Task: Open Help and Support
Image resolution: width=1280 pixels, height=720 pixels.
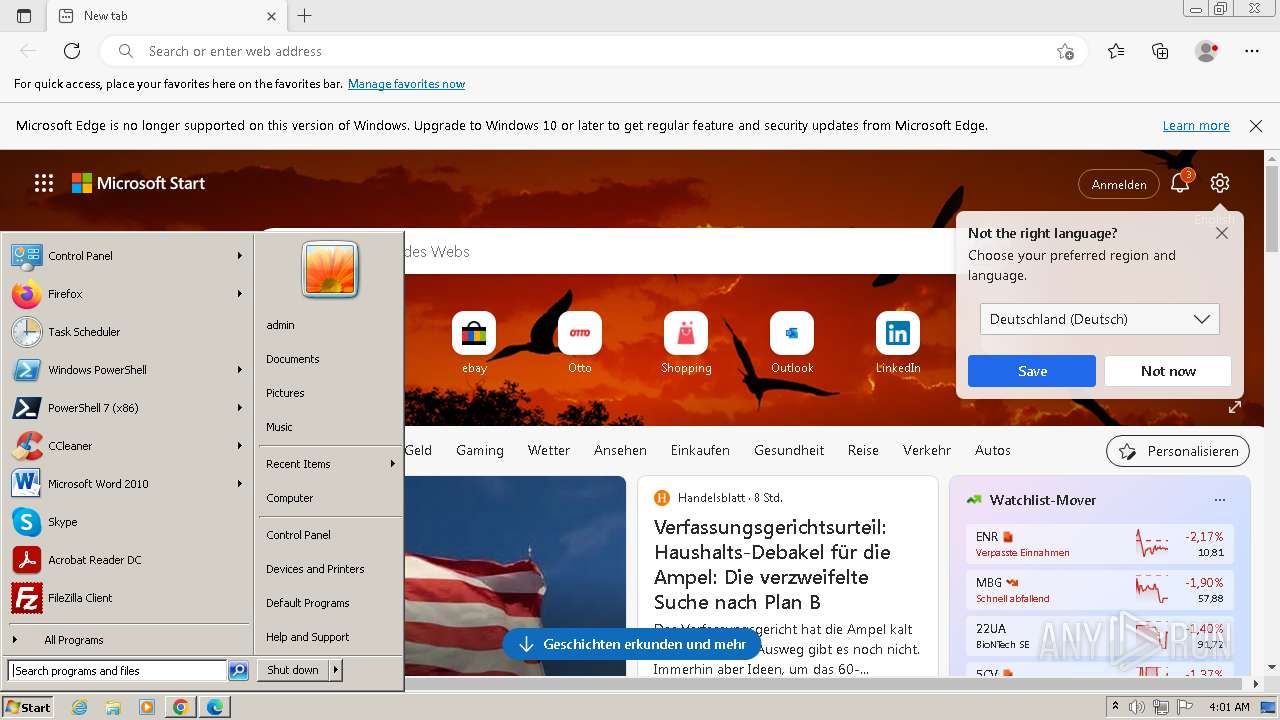Action: pos(329,637)
